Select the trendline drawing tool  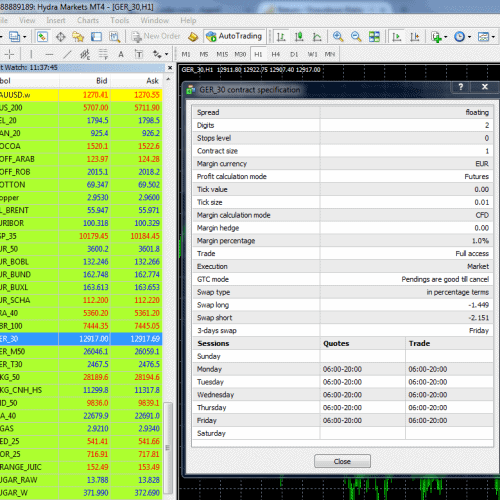click(x=67, y=54)
